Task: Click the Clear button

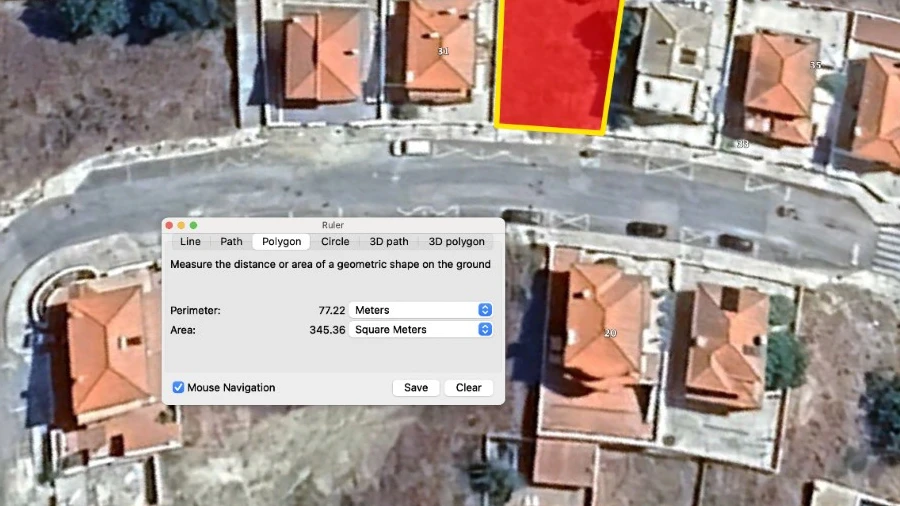Action: pos(468,387)
